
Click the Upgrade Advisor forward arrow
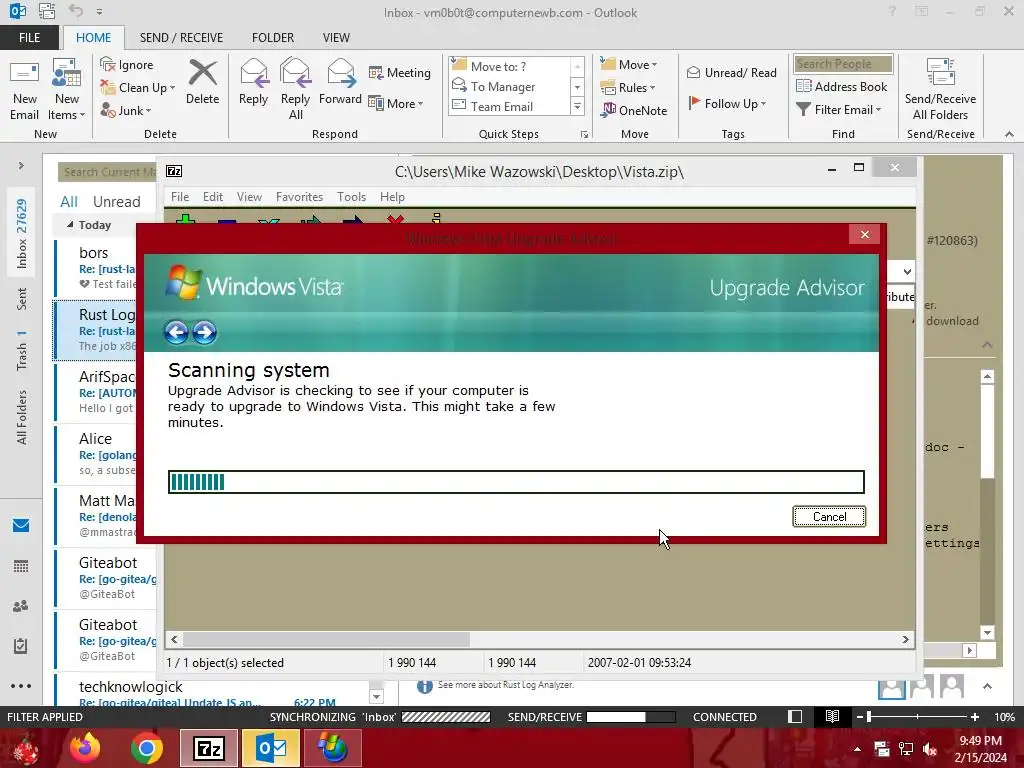coord(204,332)
